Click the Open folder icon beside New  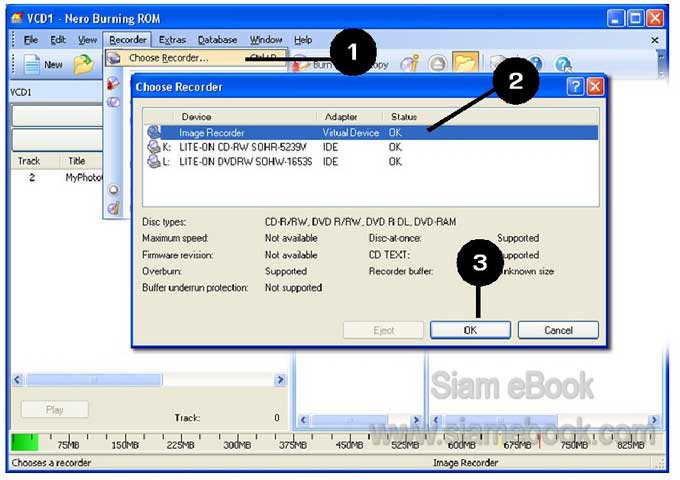pyautogui.click(x=83, y=65)
